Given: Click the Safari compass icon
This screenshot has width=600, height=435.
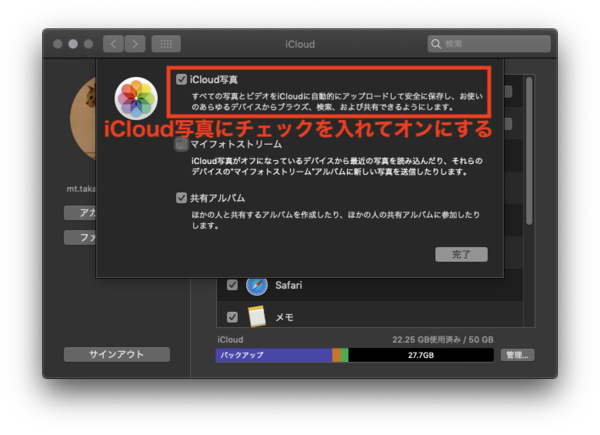Looking at the screenshot, I should pos(257,285).
